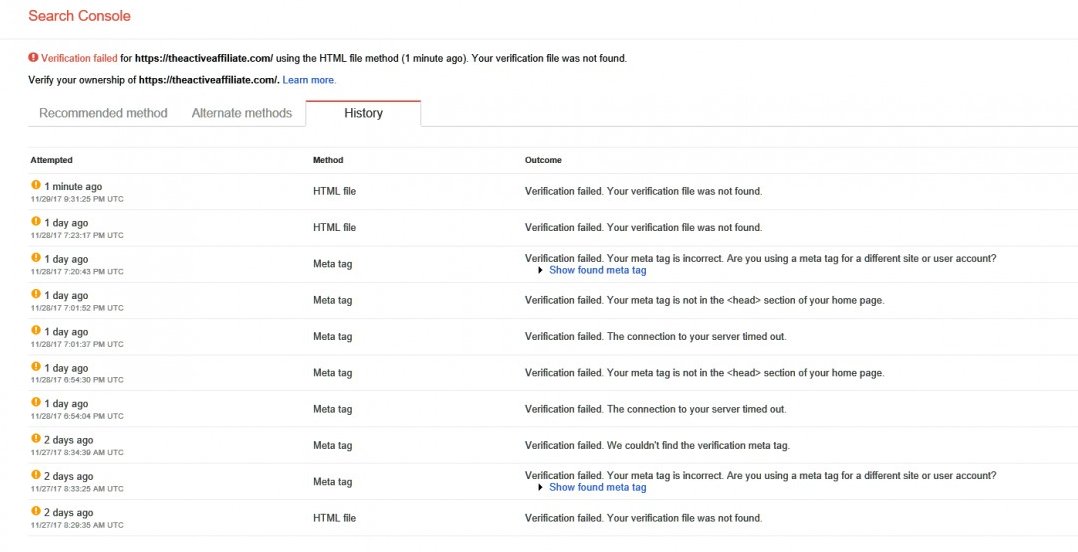This screenshot has width=1078, height=552.
Task: Click warning icon for 11/28/17 7:23:17 PM attempt
Action: click(x=36, y=221)
